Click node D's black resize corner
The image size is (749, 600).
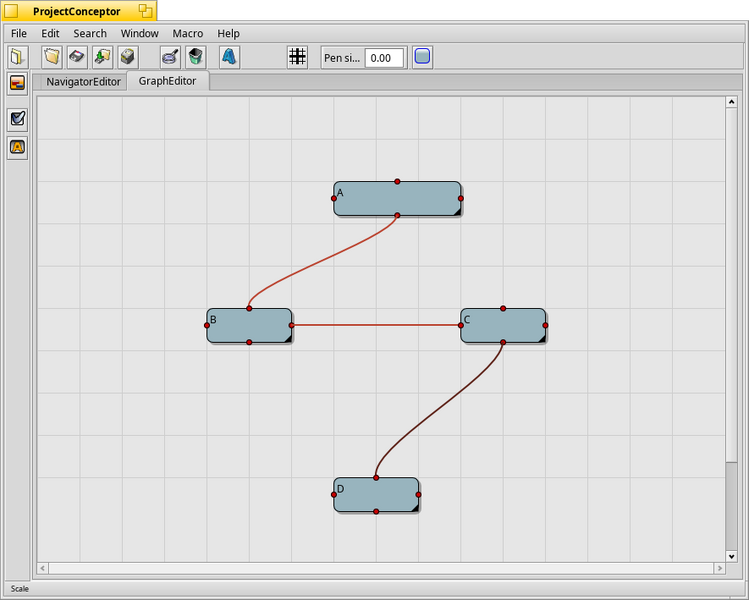(415, 508)
